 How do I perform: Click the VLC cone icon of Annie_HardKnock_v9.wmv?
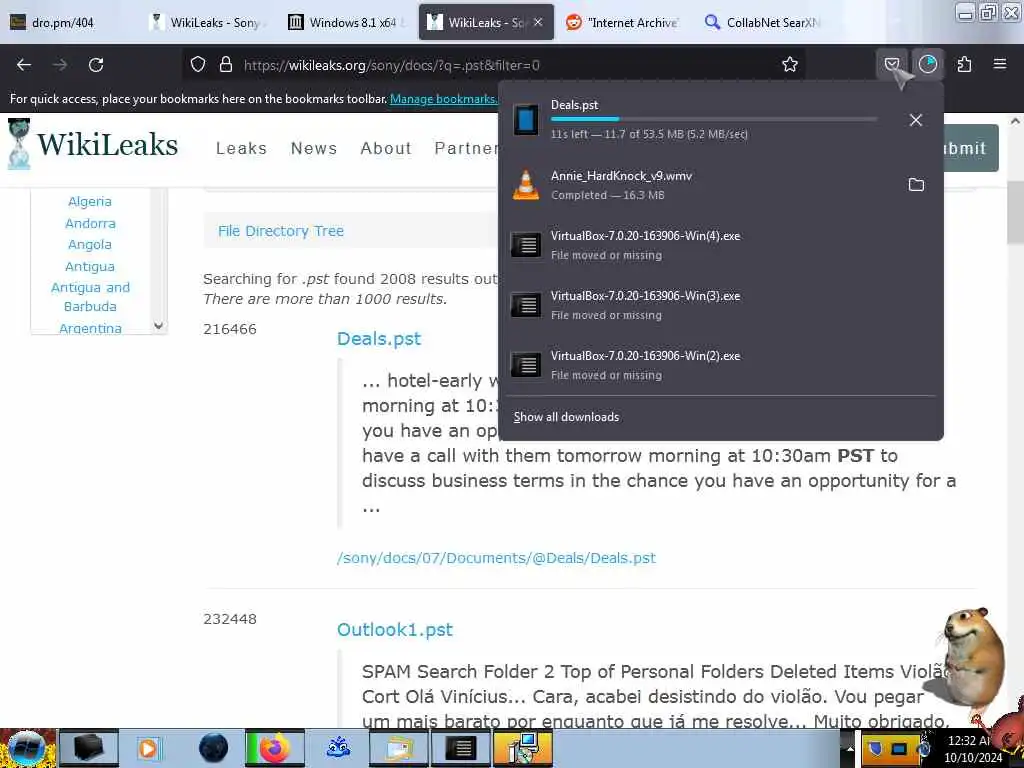pyautogui.click(x=526, y=185)
